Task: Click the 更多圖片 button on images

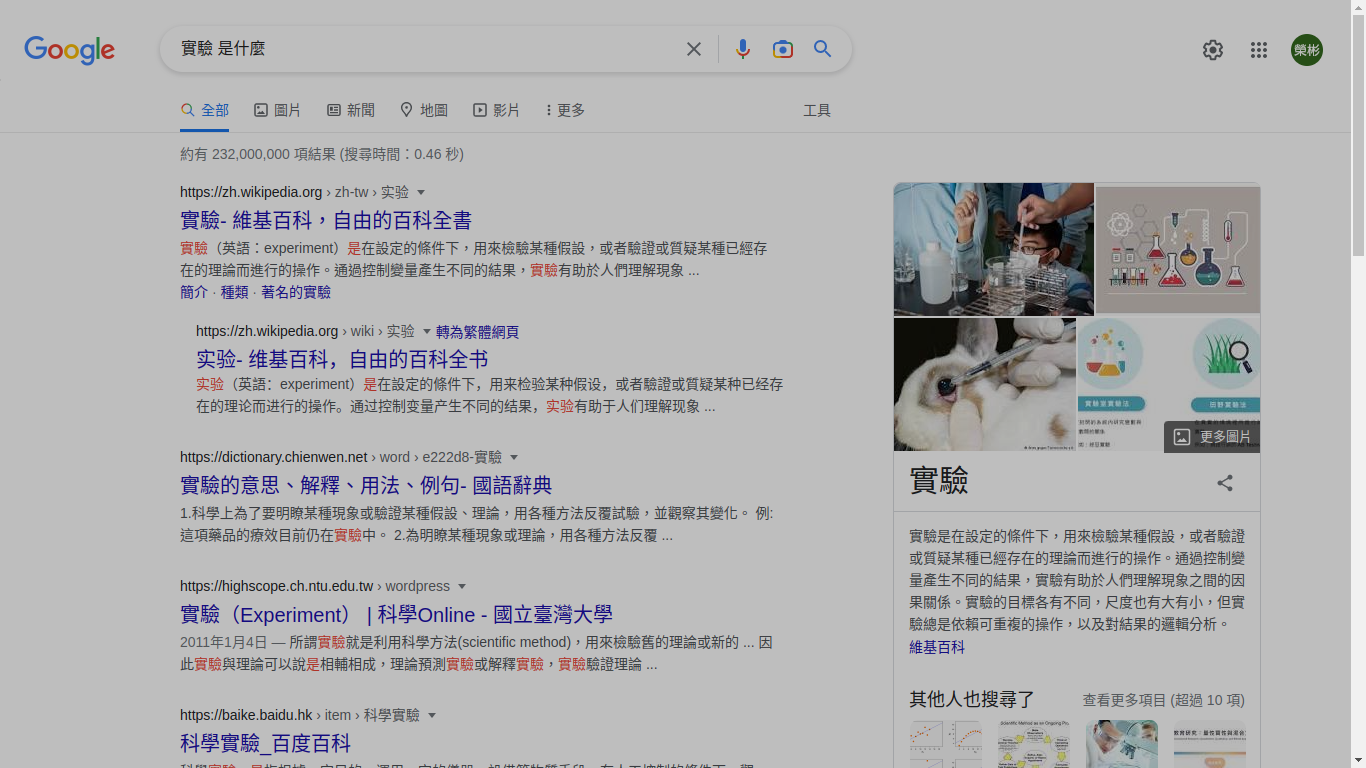Action: 1212,437
